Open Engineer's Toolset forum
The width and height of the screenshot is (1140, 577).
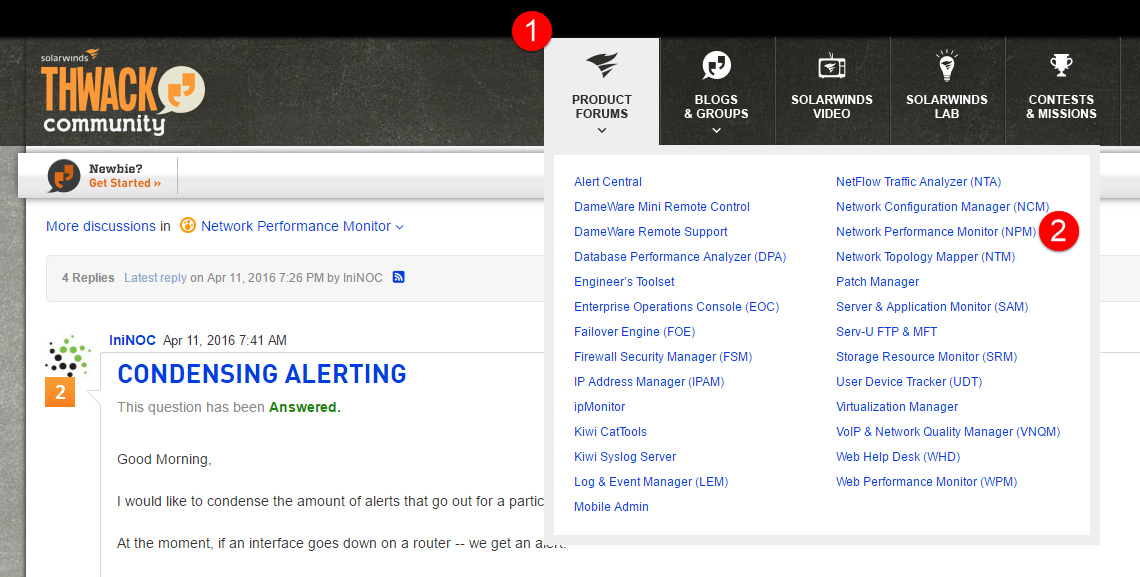coord(624,281)
